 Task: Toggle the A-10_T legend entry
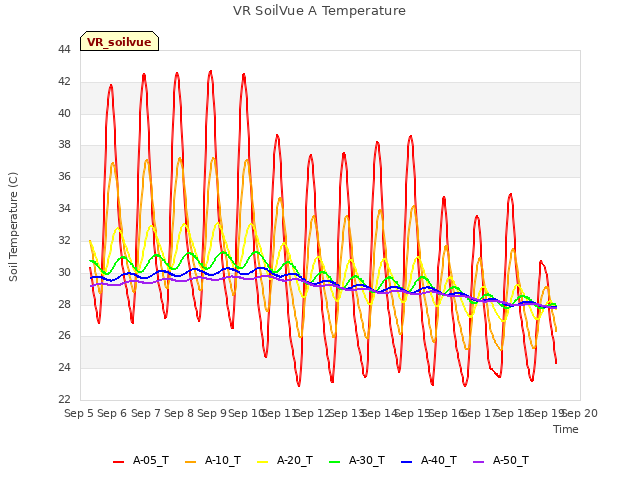pyautogui.click(x=213, y=461)
